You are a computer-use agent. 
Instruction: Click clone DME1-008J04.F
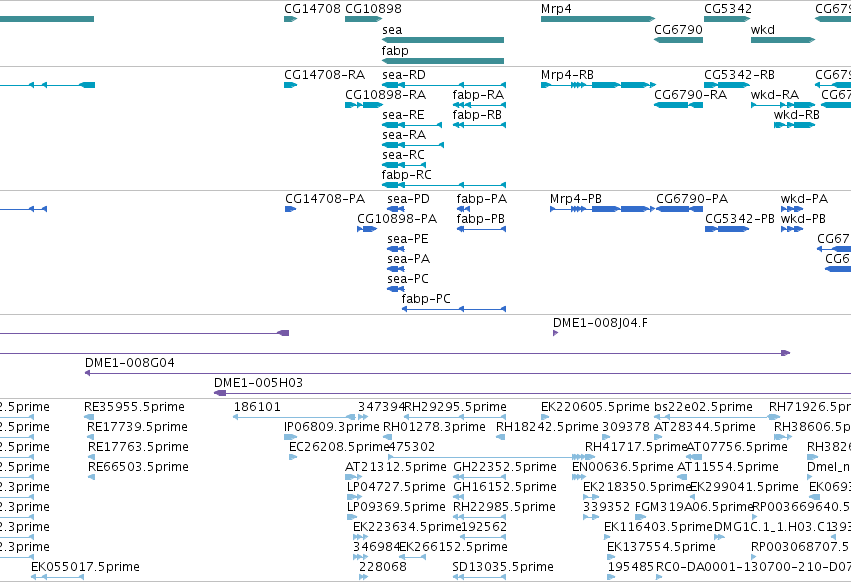coord(600,323)
